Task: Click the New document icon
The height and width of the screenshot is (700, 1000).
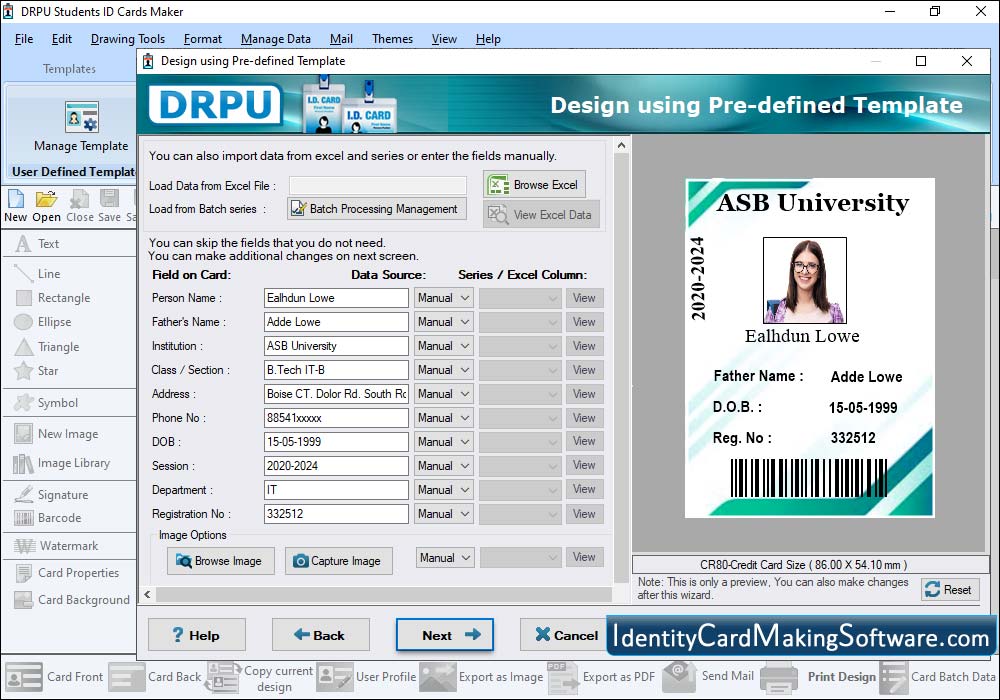Action: click(x=15, y=206)
